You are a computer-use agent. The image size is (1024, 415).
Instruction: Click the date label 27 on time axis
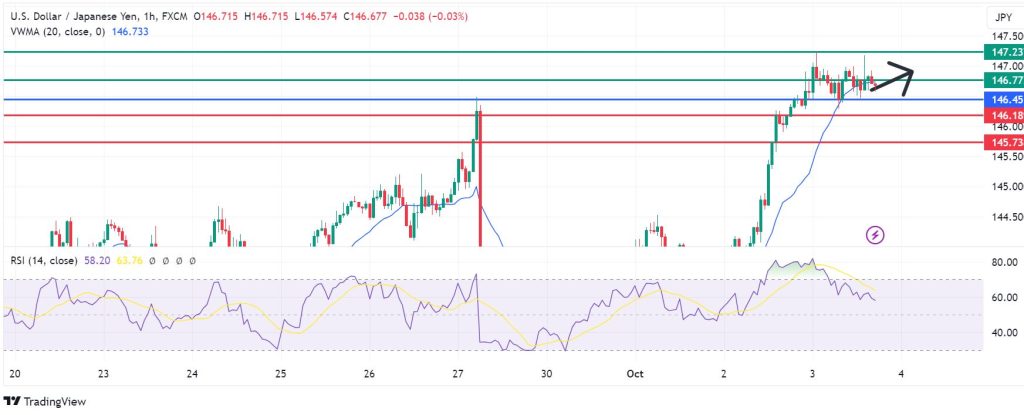(457, 374)
